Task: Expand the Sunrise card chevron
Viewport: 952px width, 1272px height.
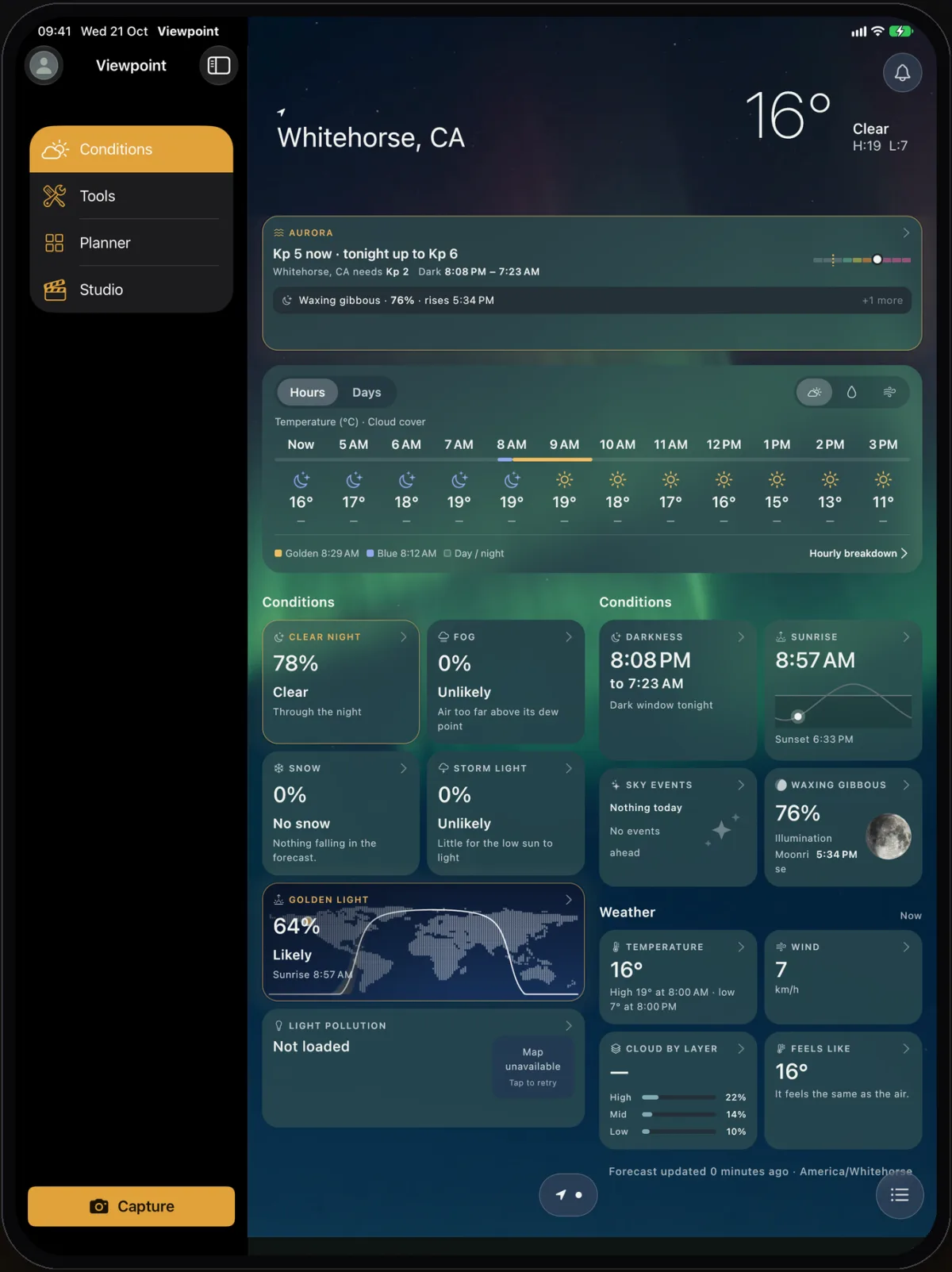Action: tap(906, 636)
